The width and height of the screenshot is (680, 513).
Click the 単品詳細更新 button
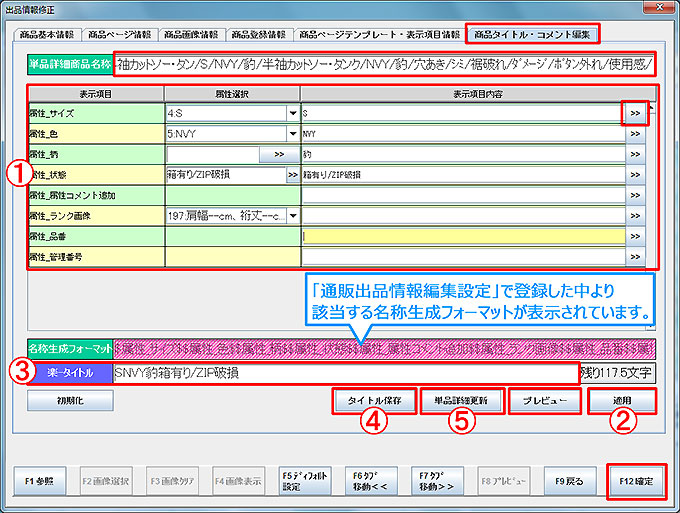coord(461,401)
